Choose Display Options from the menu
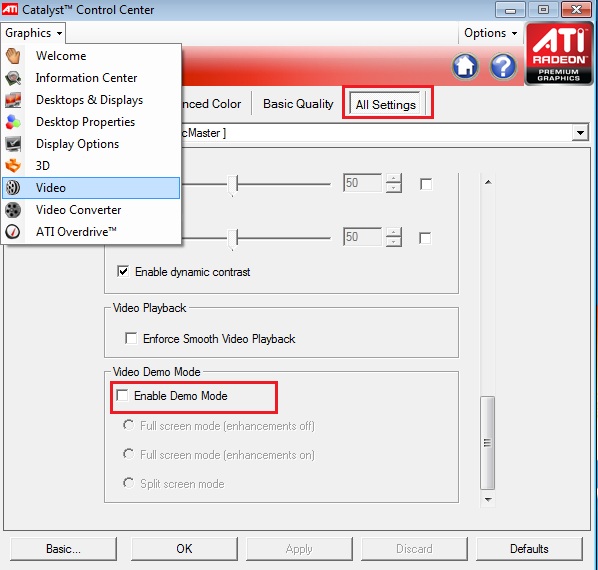 click(91, 144)
